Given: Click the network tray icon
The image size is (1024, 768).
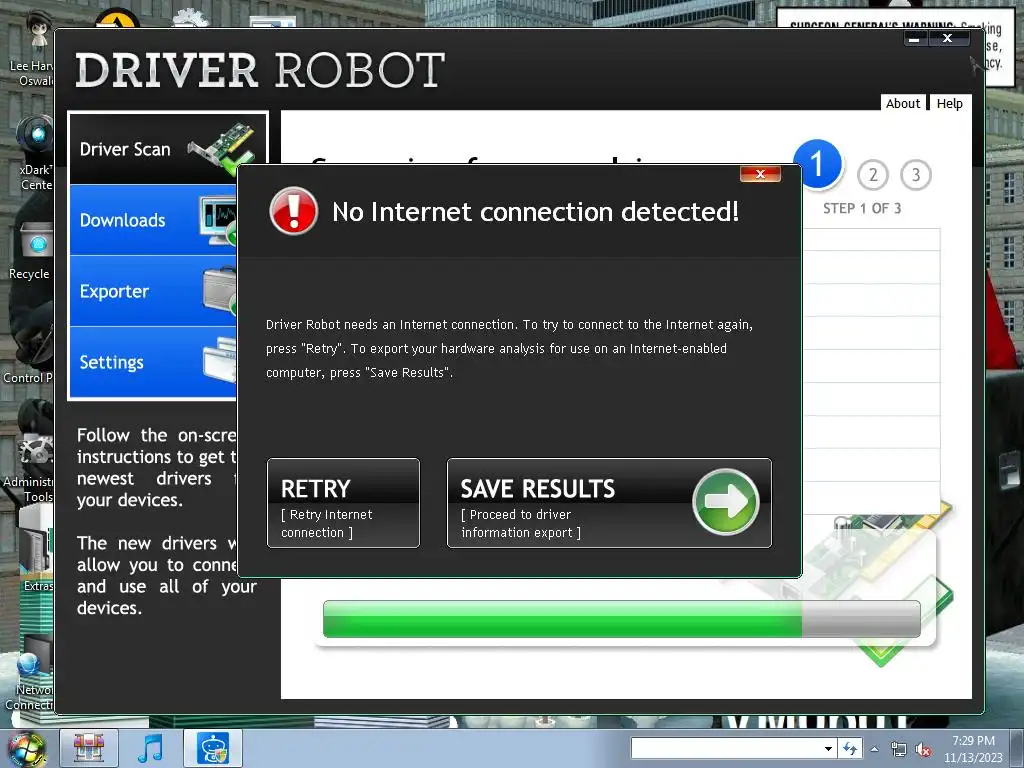Looking at the screenshot, I should click(x=899, y=750).
